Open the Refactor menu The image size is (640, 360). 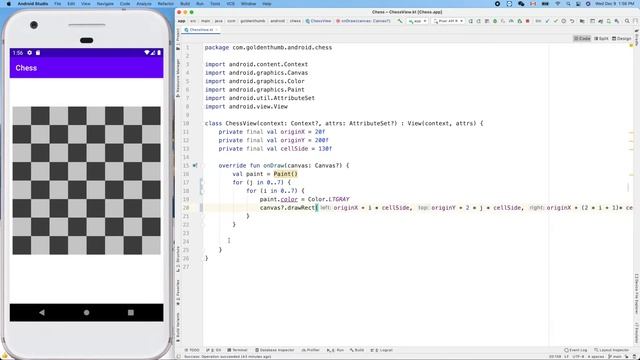tap(165, 4)
